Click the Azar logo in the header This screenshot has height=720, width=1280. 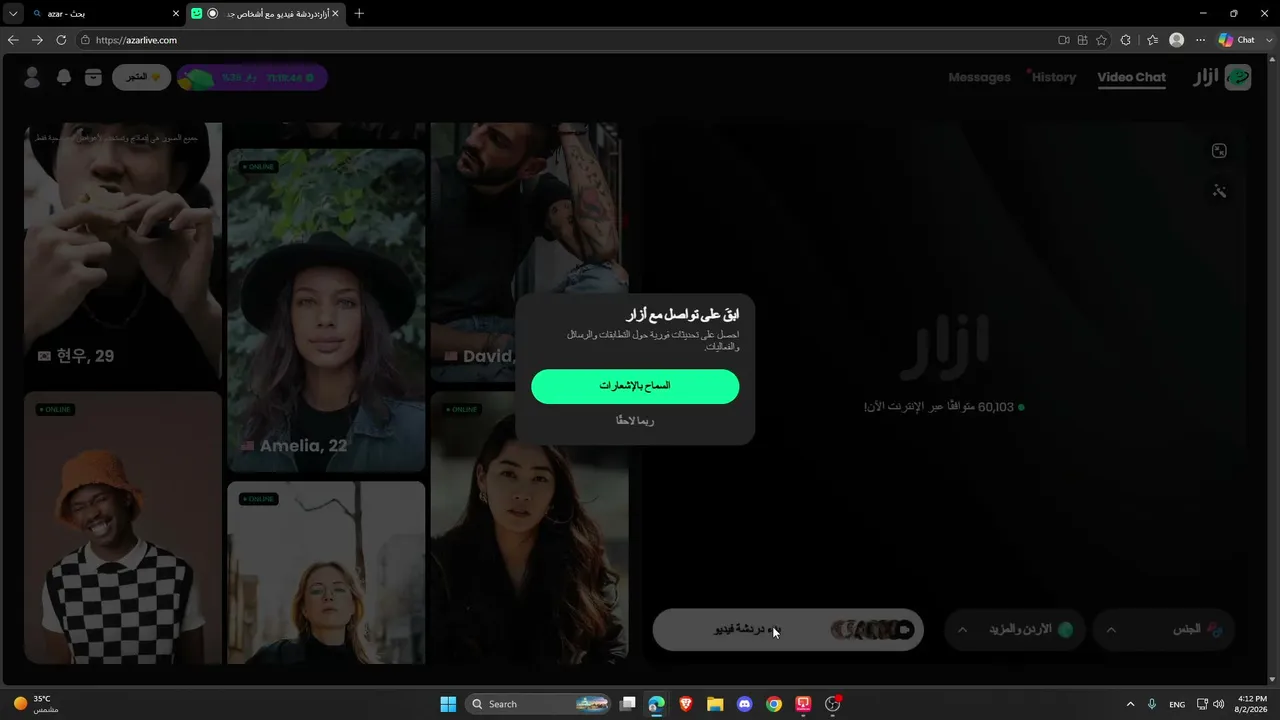point(1222,77)
